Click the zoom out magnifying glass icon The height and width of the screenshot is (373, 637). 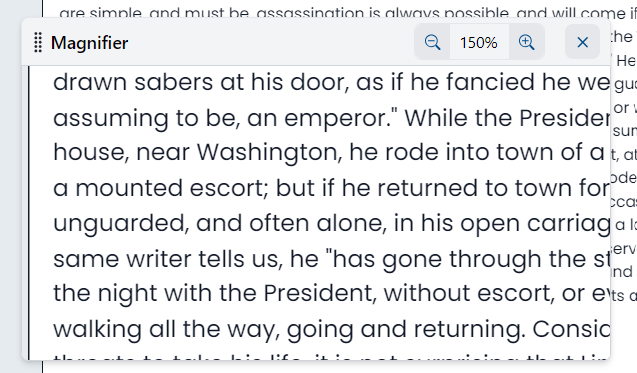coord(432,42)
